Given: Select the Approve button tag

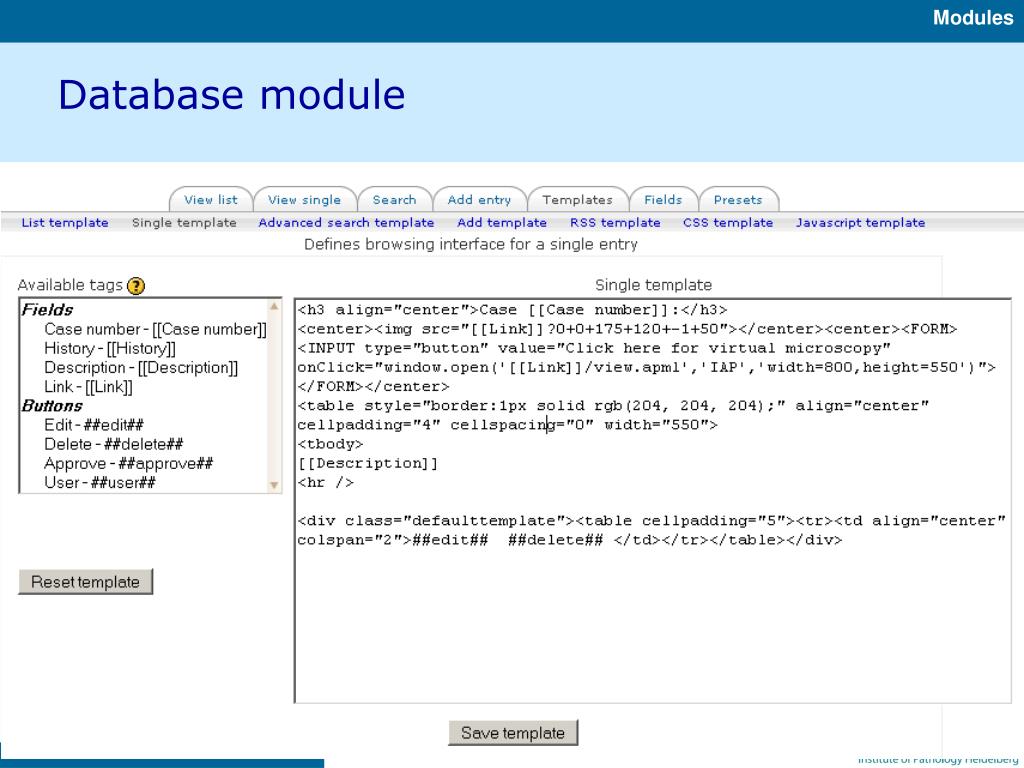Looking at the screenshot, I should click(x=128, y=463).
